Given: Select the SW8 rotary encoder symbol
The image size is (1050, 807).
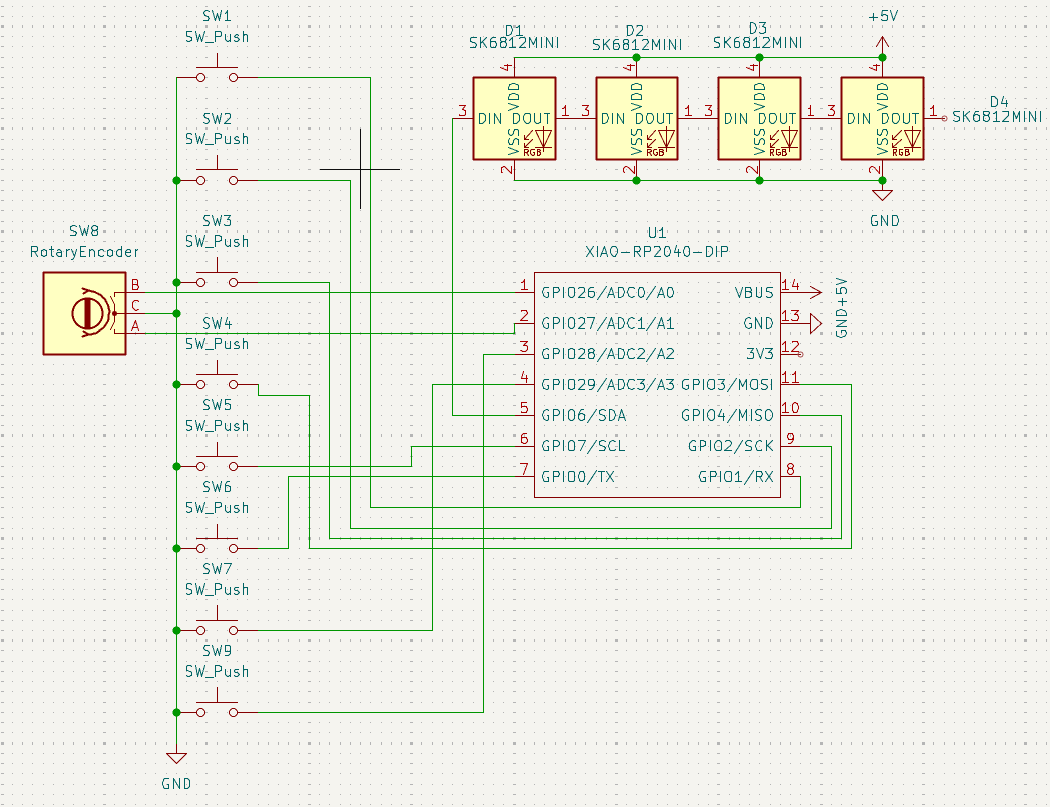Looking at the screenshot, I should coord(85,313).
